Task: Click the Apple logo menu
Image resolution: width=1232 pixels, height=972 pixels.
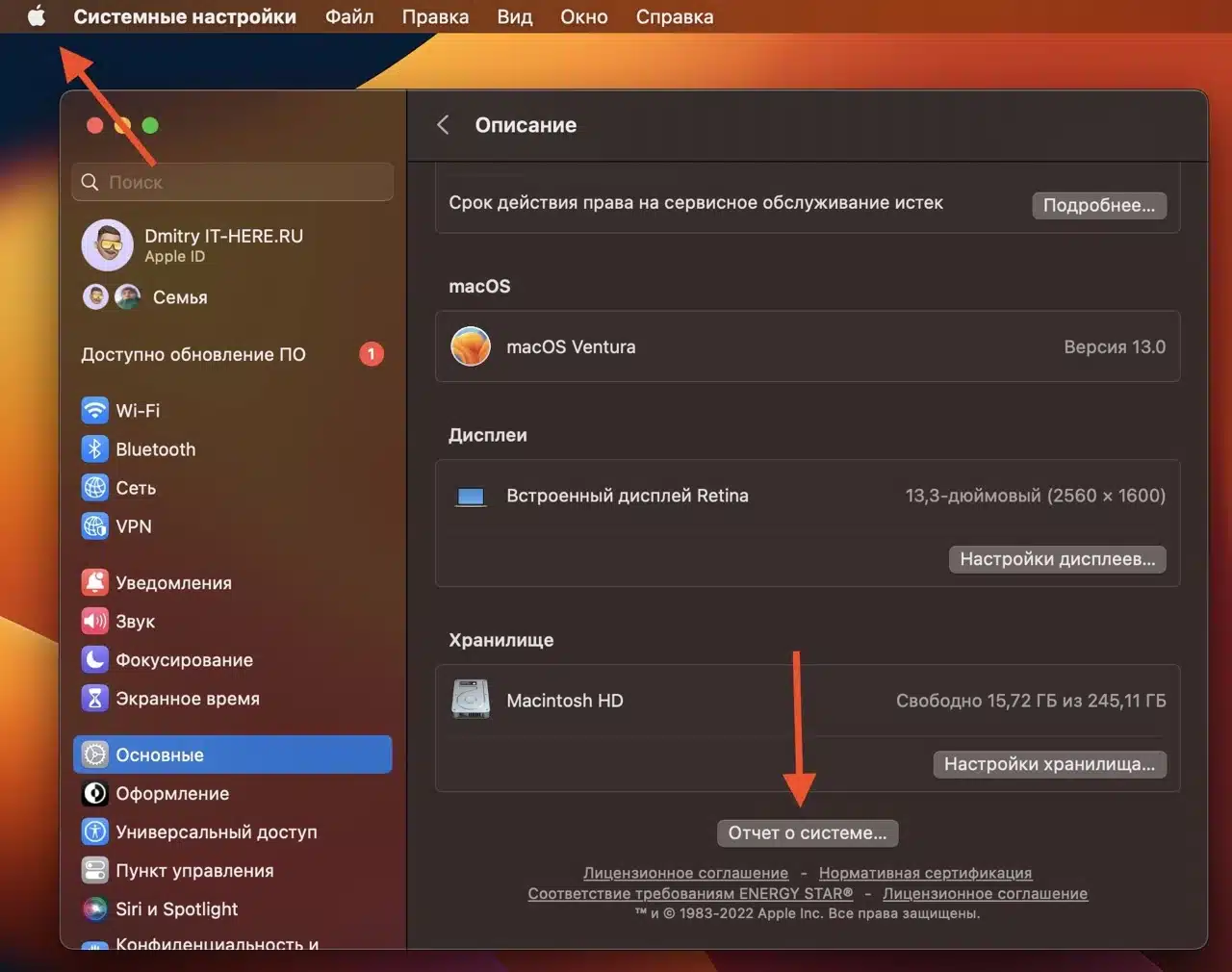Action: point(37,16)
